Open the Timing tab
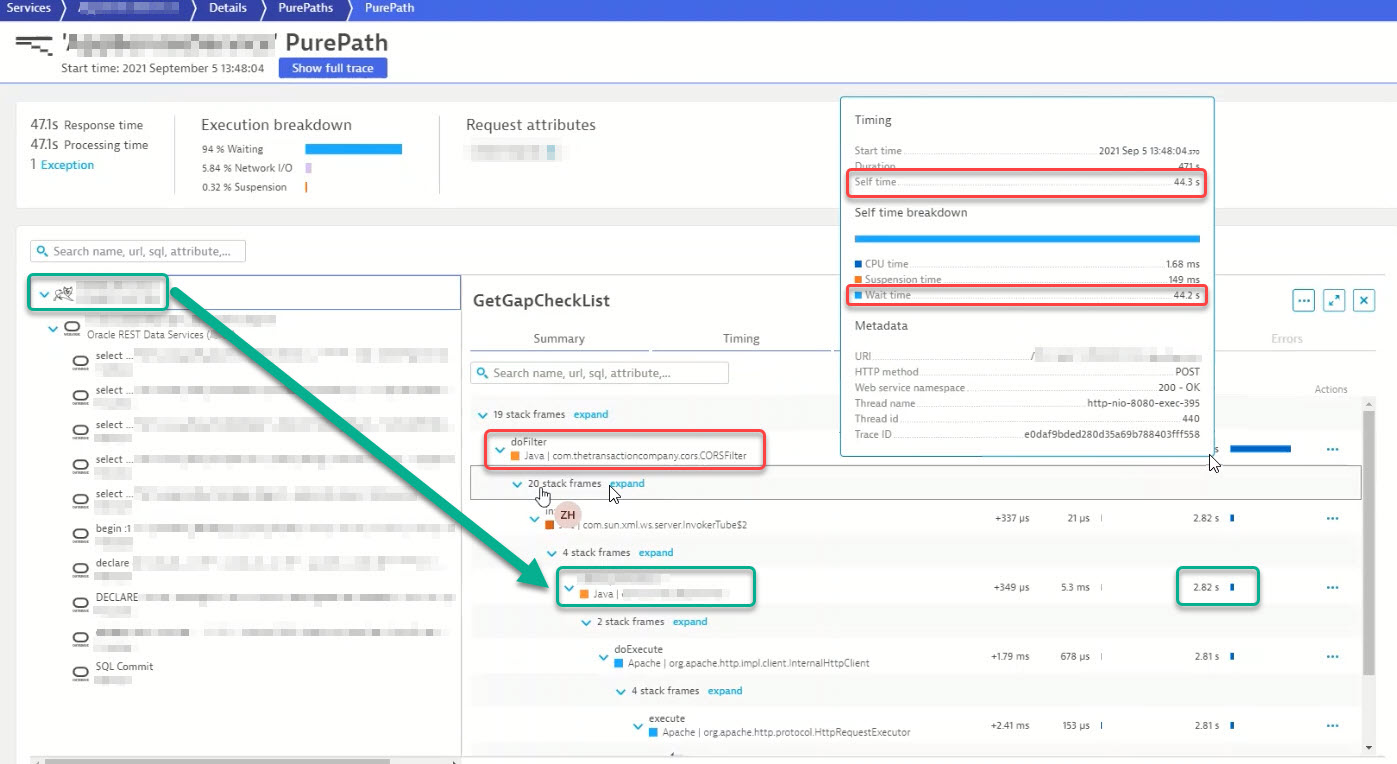1397x764 pixels. (x=742, y=338)
